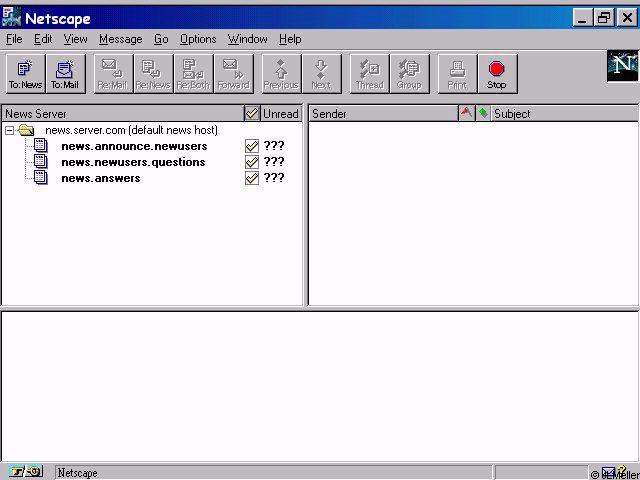Click the Re:Both reply button

coord(193,74)
